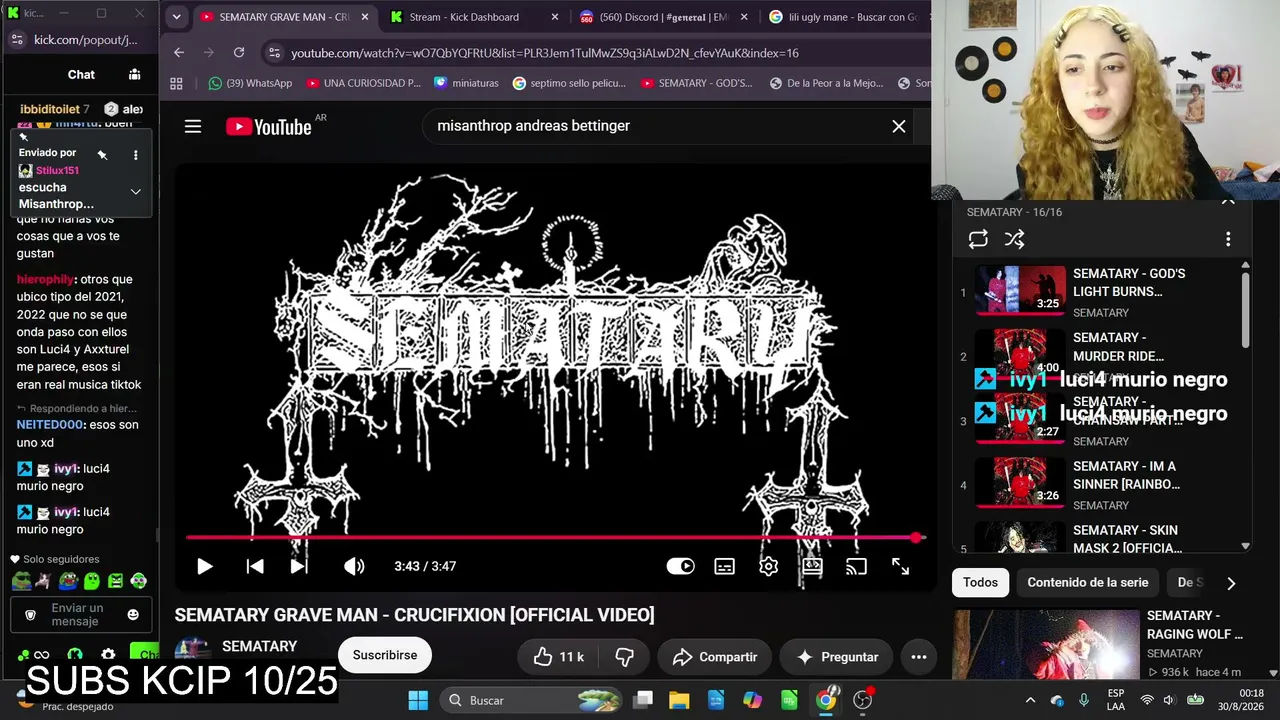
Task: Click the YouTube address bar URL
Action: tap(545, 53)
